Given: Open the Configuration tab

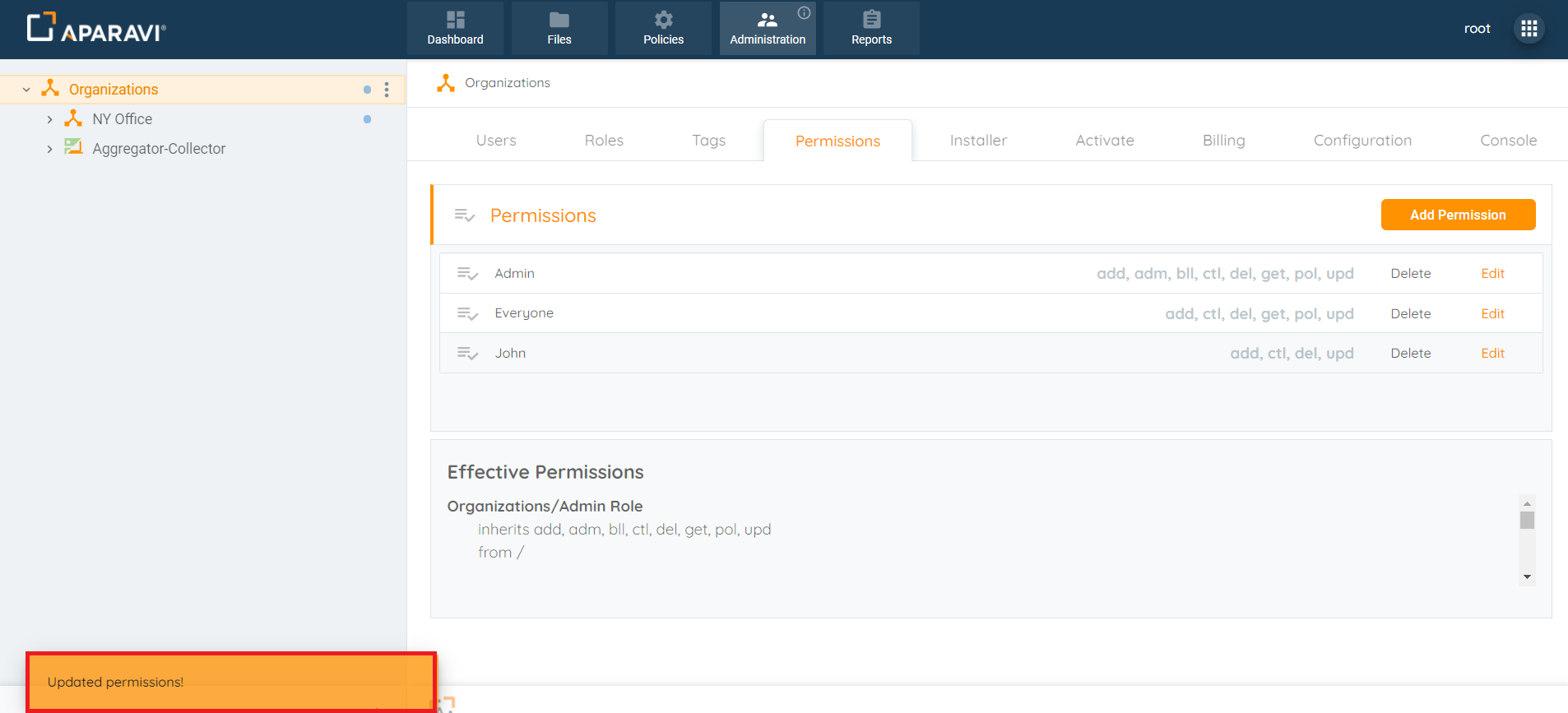Looking at the screenshot, I should (1362, 141).
